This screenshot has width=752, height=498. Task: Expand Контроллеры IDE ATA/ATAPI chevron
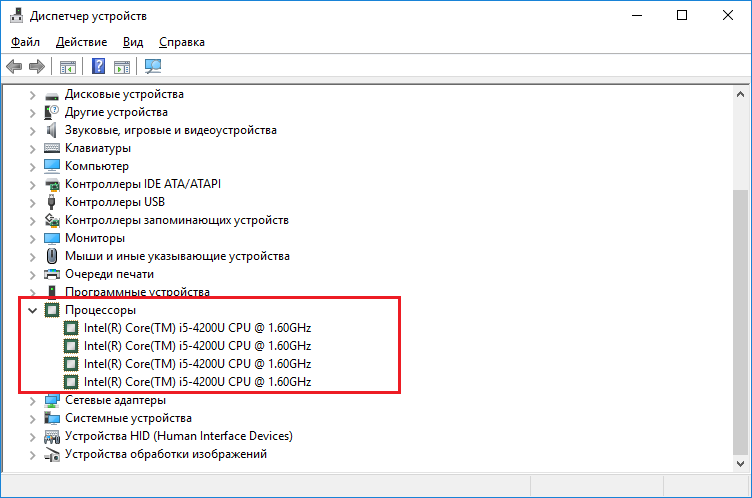[x=32, y=185]
